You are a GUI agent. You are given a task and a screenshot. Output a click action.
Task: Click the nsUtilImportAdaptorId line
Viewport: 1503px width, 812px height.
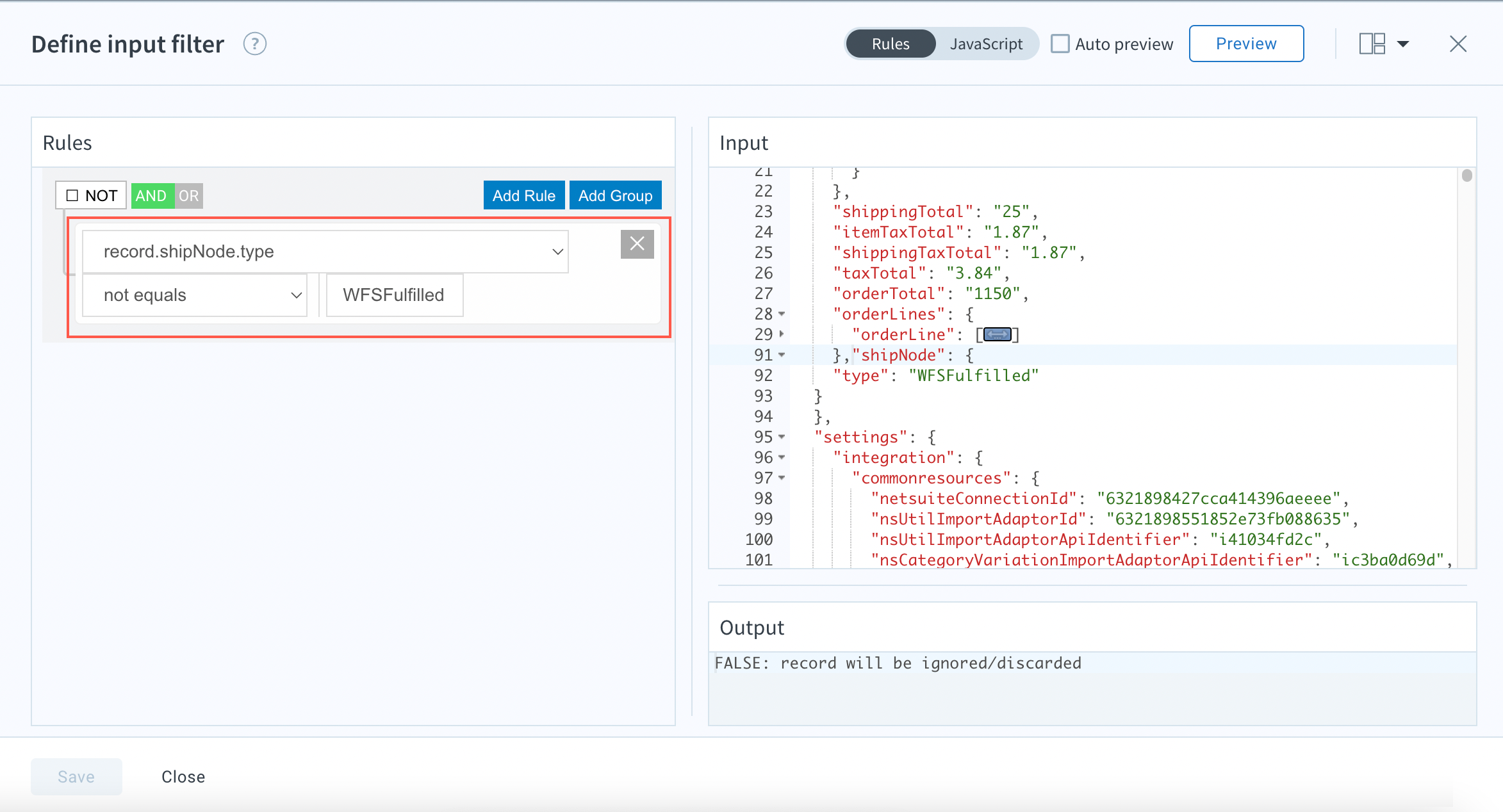tap(1114, 519)
